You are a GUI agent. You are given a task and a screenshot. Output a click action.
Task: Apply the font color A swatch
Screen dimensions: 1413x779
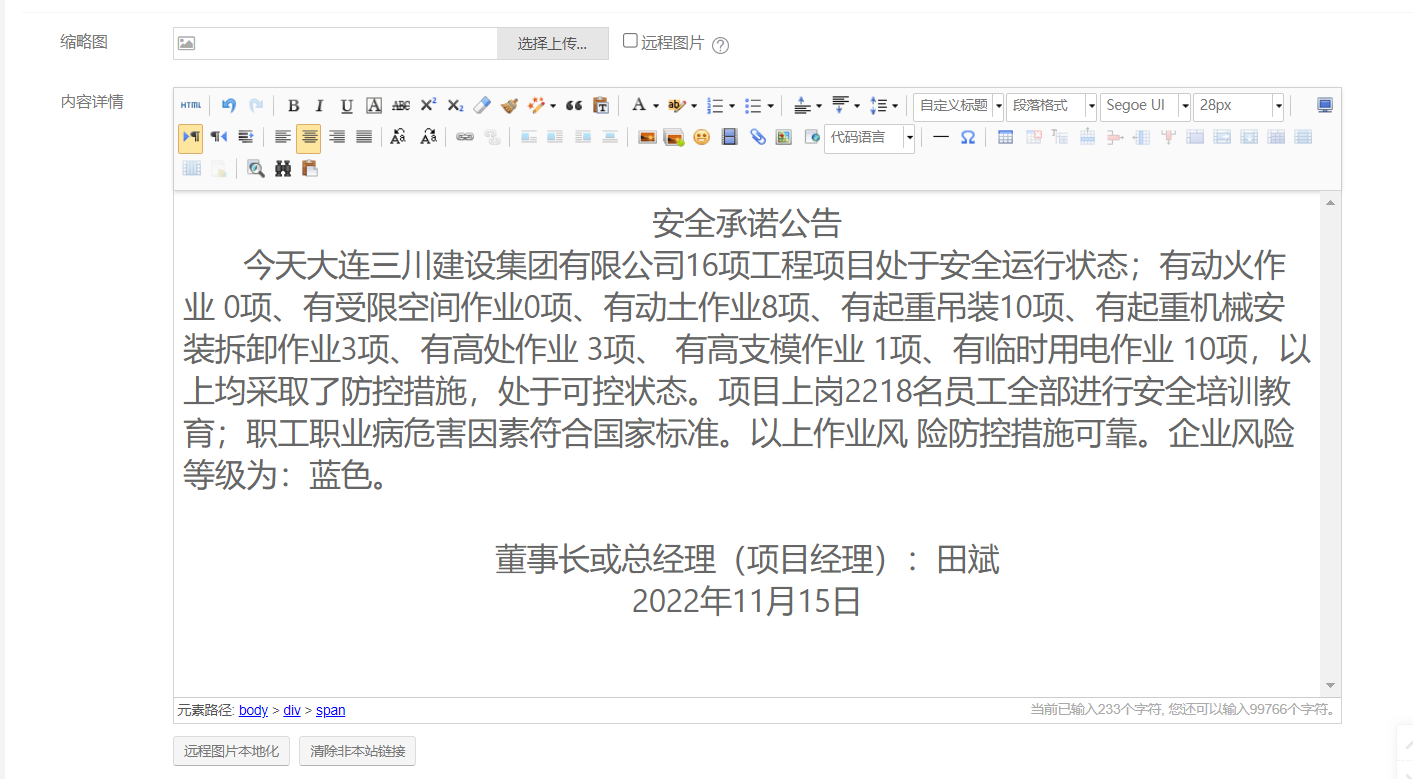[x=638, y=105]
